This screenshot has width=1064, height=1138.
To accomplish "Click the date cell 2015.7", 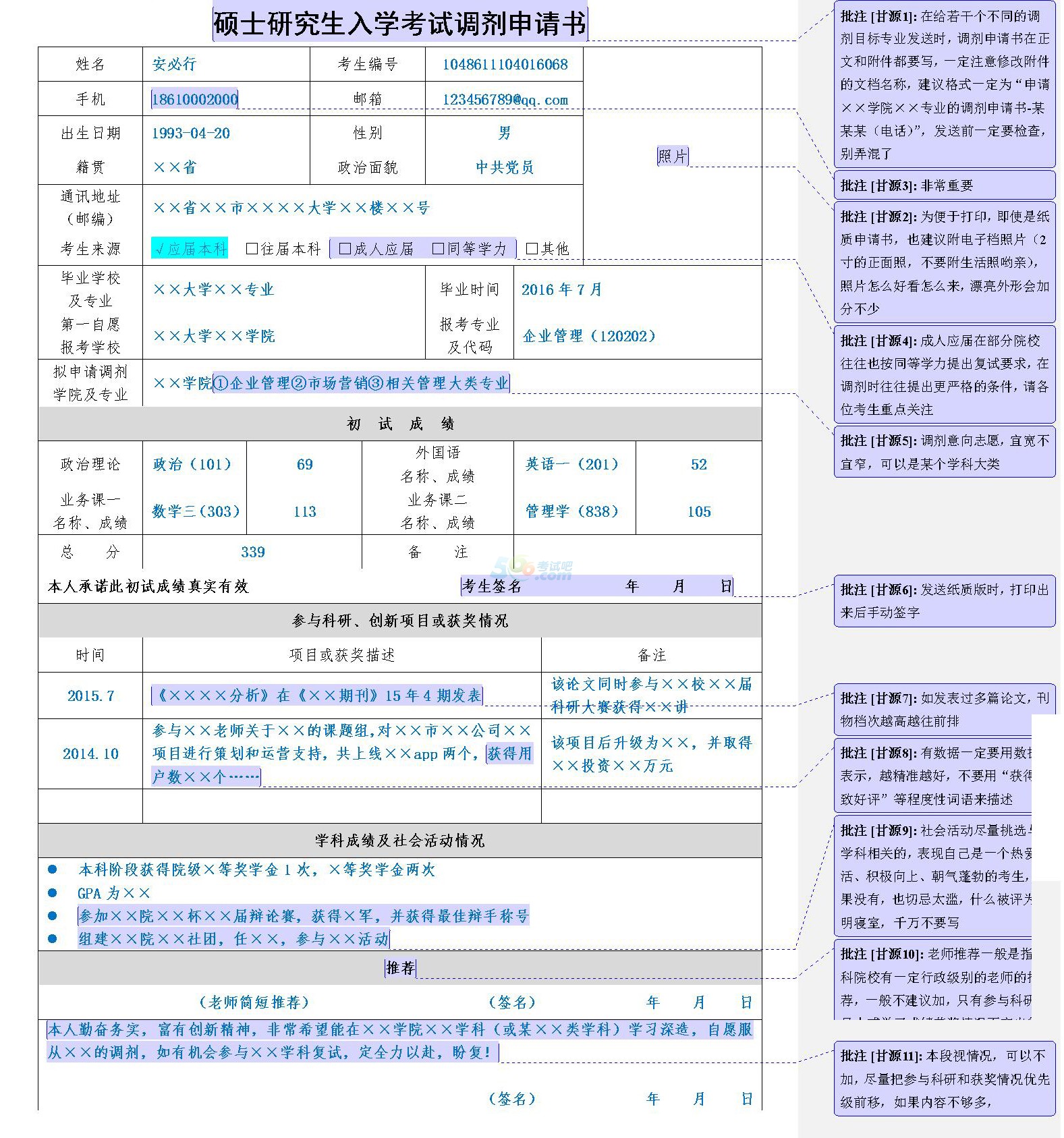I will pos(90,695).
